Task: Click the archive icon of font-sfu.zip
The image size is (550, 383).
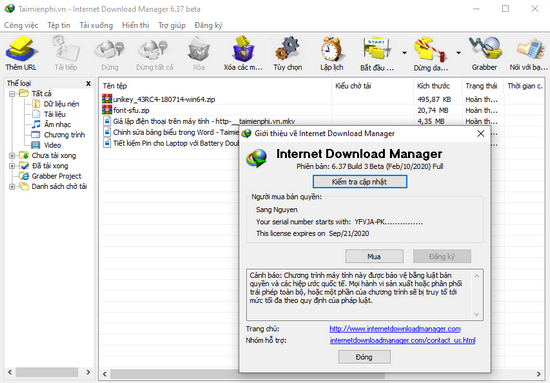Action: [107, 110]
